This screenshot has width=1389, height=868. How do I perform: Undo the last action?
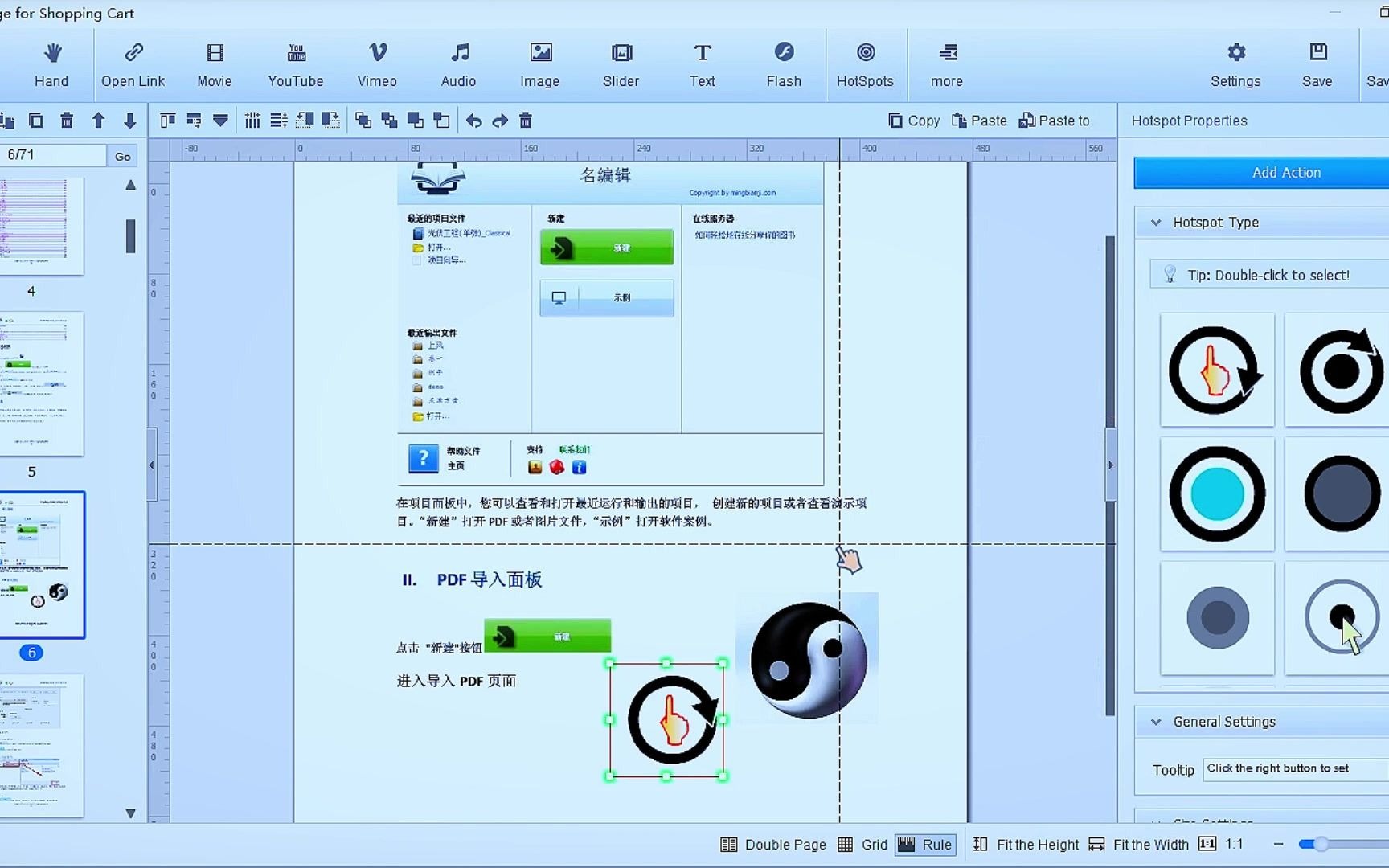point(473,120)
